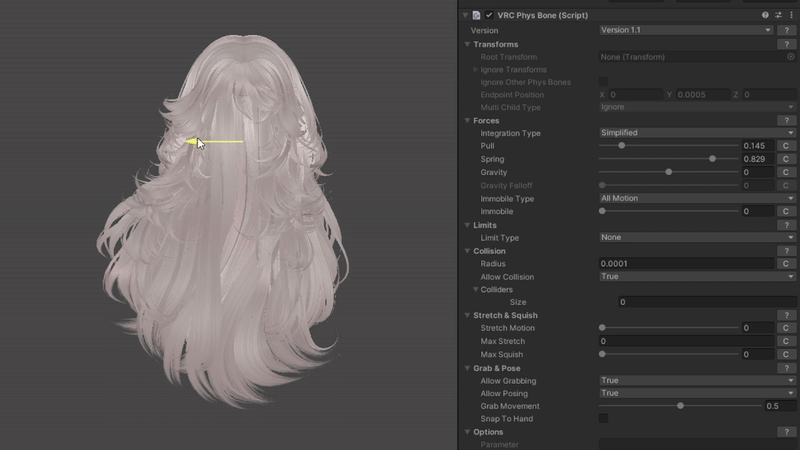Click the Root Transform object picker icon

click(790, 57)
